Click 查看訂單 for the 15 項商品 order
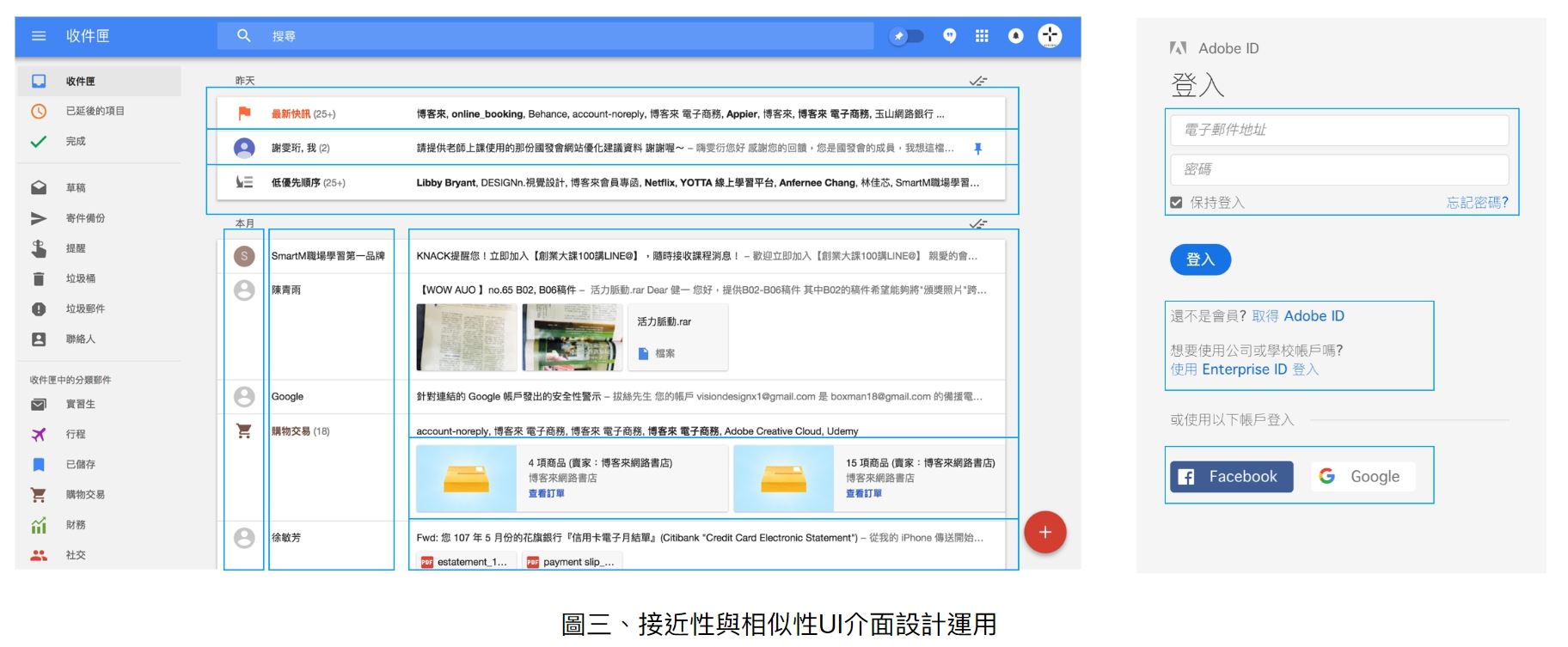 864,494
